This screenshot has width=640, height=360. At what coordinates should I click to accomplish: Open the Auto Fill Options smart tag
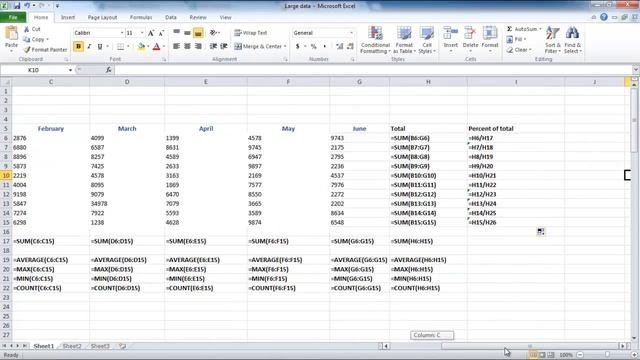[x=540, y=231]
